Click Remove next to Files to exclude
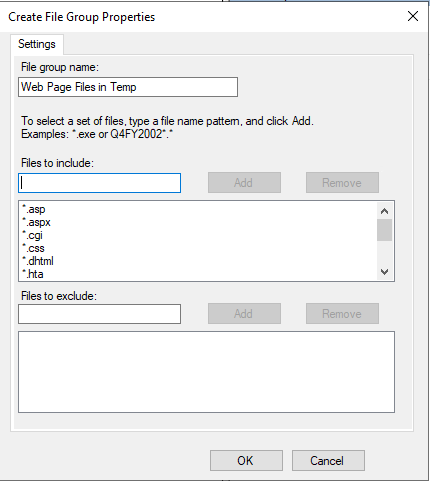Viewport: 430px width, 481px height. point(342,313)
